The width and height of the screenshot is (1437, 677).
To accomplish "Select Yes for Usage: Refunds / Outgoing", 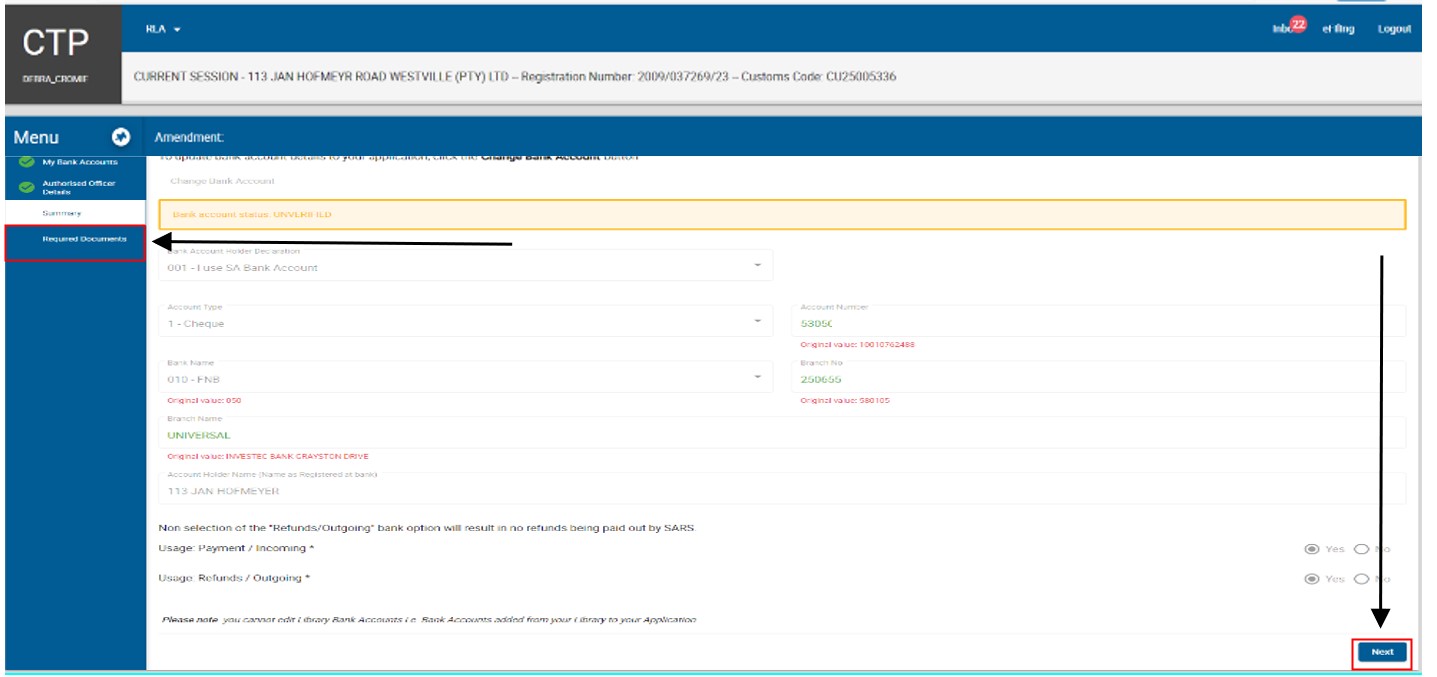I will click(1312, 579).
